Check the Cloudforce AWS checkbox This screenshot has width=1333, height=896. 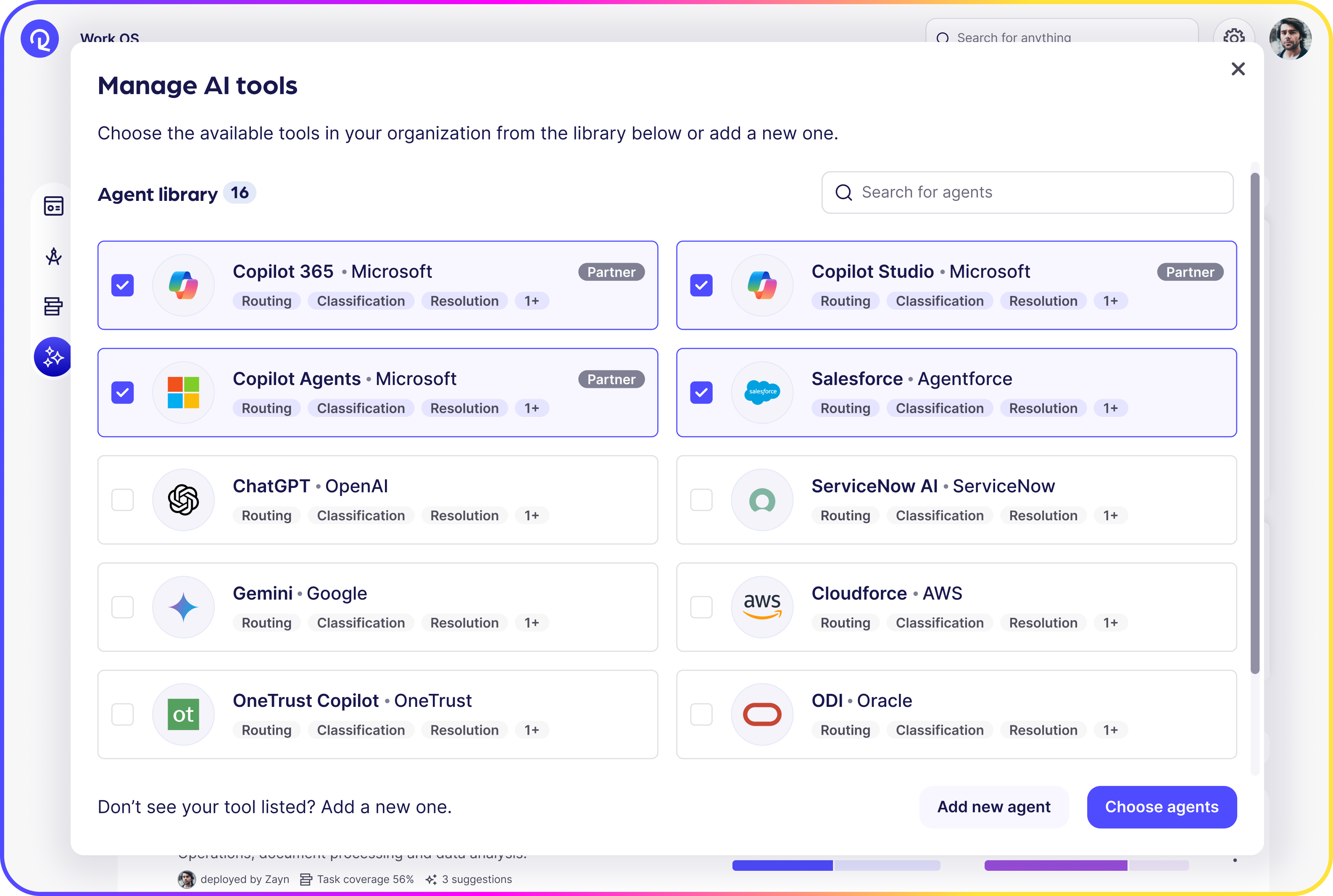point(701,607)
